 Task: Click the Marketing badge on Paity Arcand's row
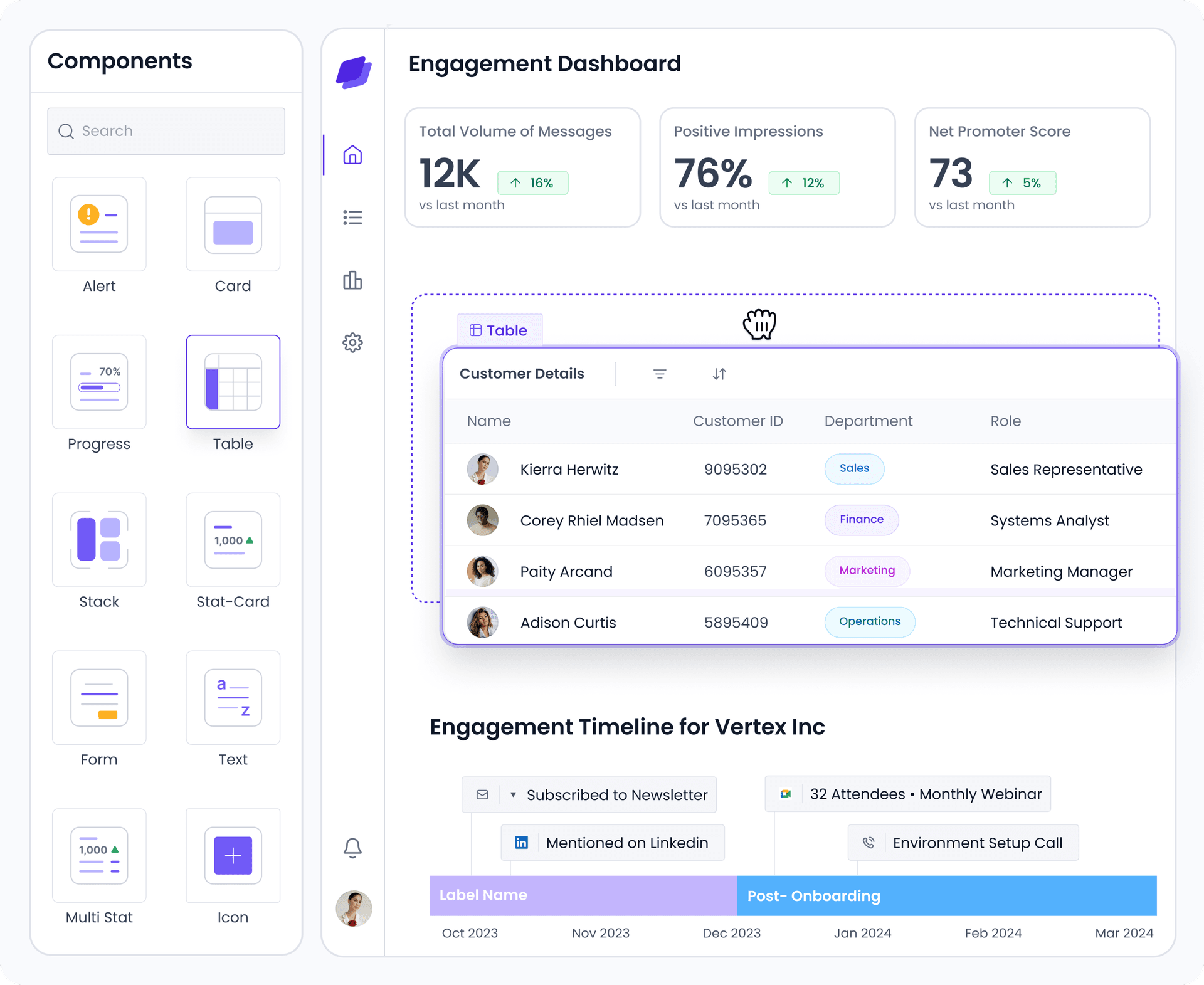(867, 571)
